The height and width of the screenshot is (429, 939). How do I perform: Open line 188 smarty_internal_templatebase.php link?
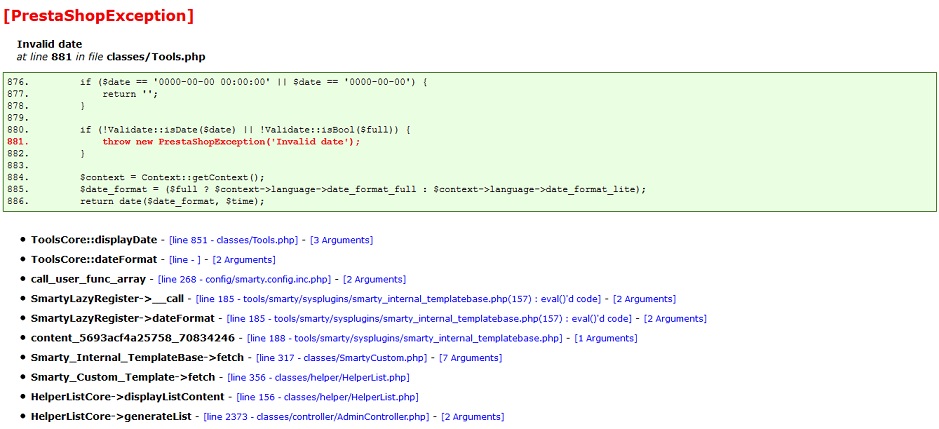405,339
